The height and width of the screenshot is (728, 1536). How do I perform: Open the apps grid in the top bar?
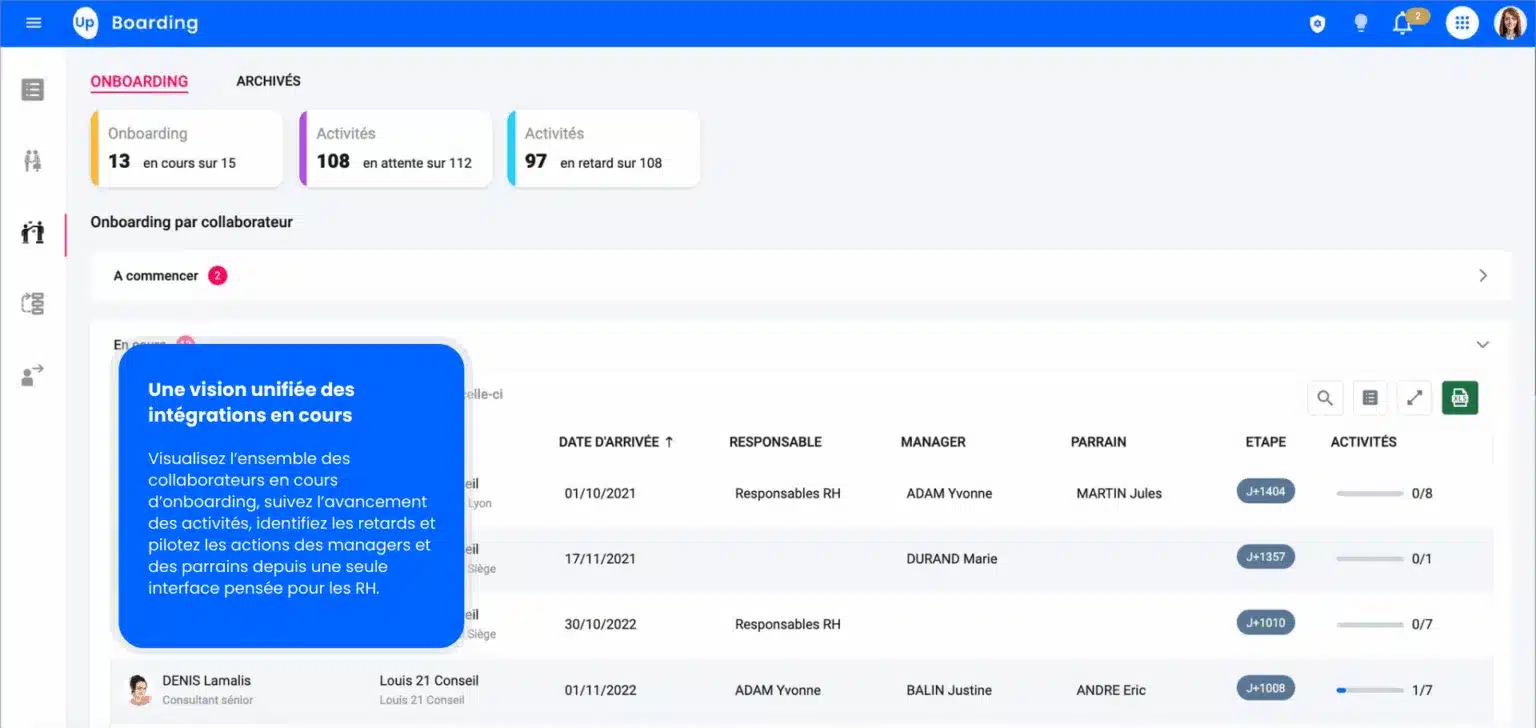tap(1461, 21)
